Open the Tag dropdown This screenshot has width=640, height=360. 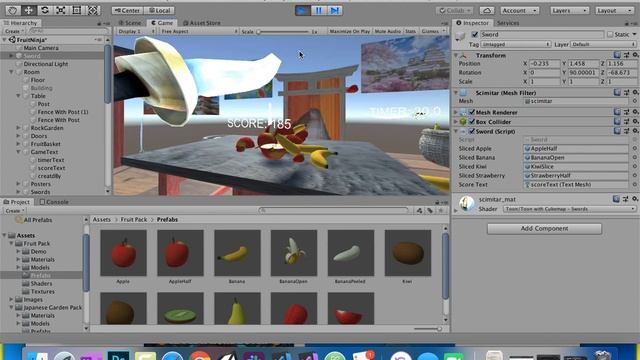pyautogui.click(x=515, y=44)
